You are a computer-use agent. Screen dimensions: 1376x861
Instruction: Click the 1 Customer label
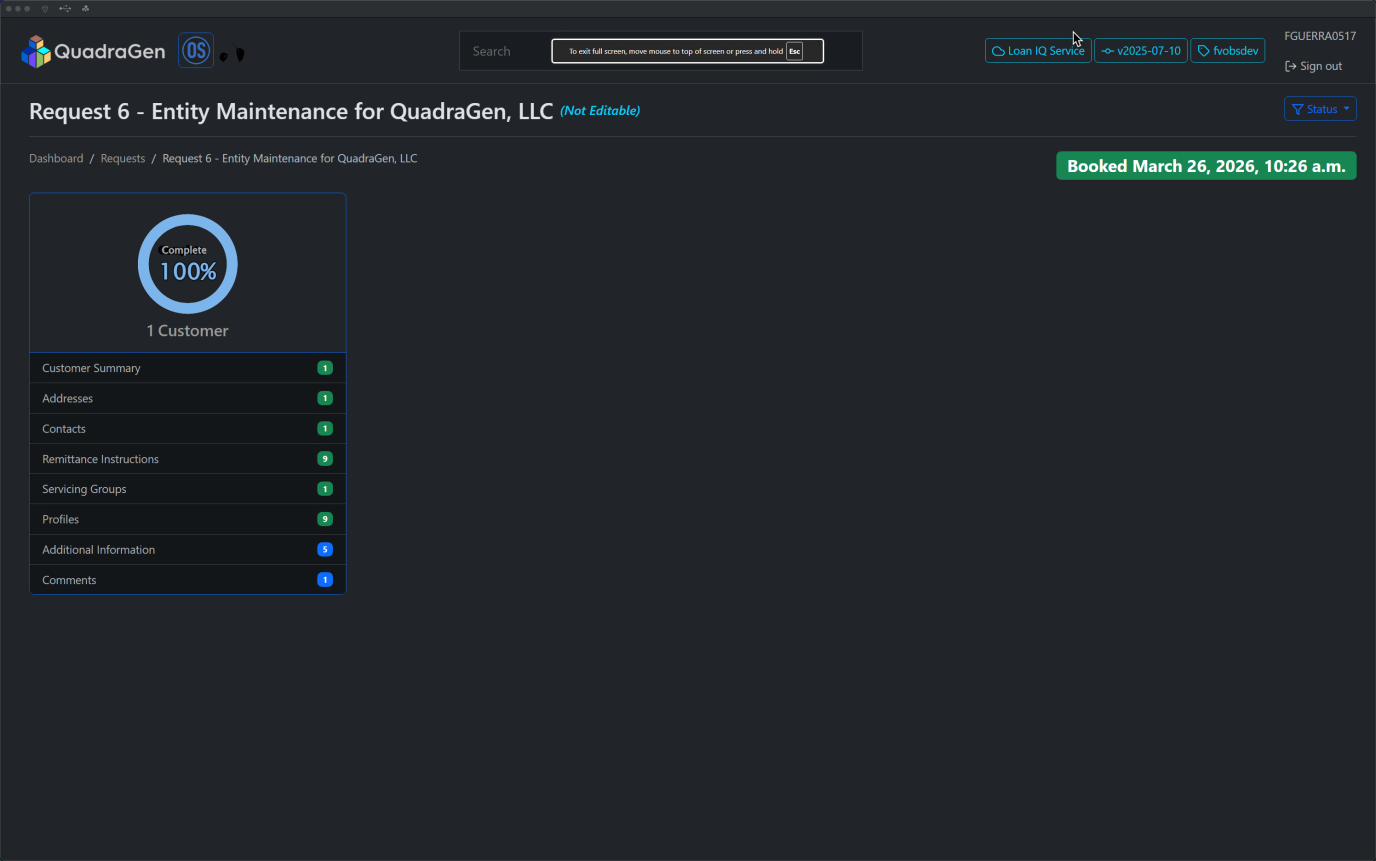coord(188,331)
